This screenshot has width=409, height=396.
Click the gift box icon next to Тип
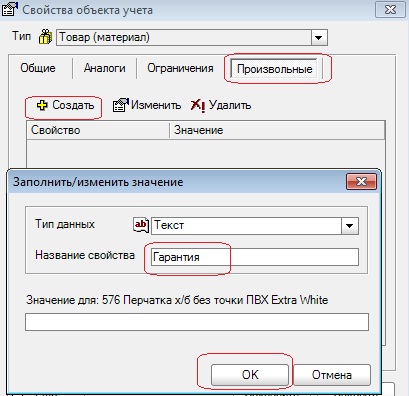tap(45, 37)
